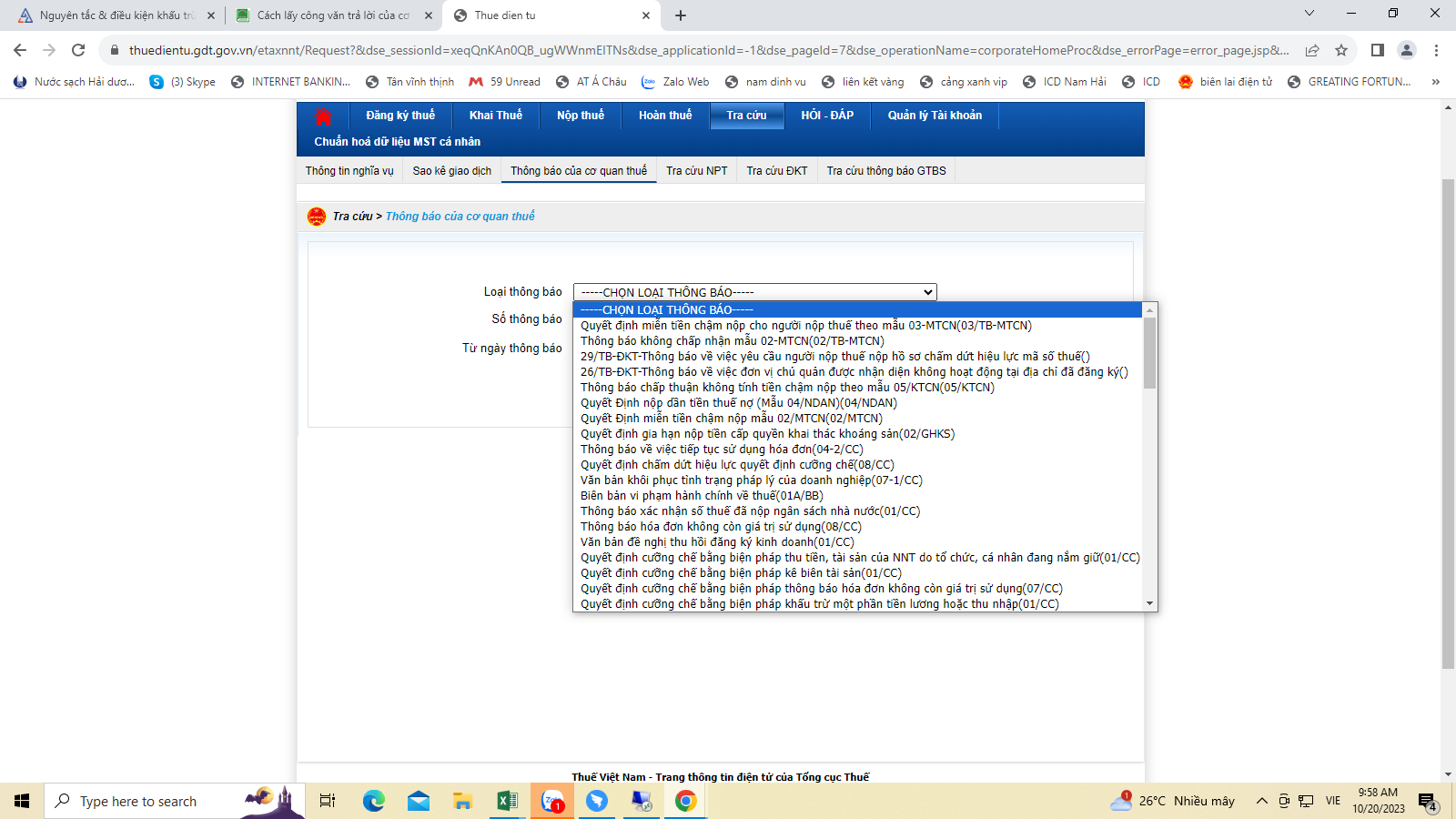
Task: Click the Windows taskbar search box
Action: point(138,801)
